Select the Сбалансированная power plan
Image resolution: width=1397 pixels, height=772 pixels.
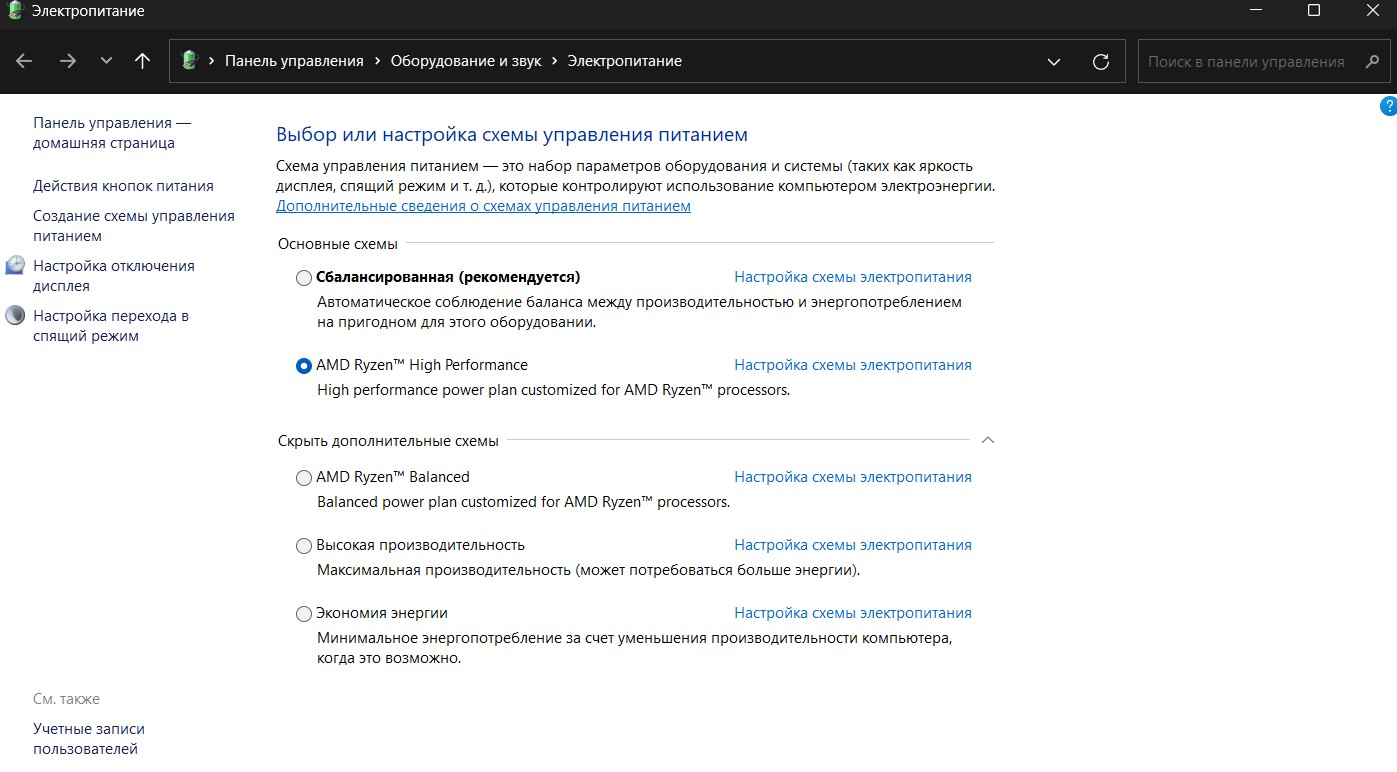point(304,278)
